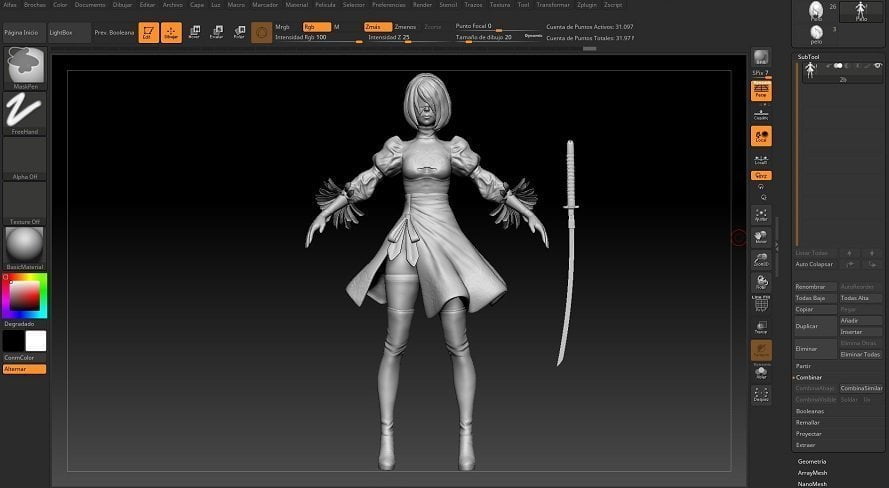The height and width of the screenshot is (488, 889).
Task: Open the Zplugin menu
Action: coord(587,5)
